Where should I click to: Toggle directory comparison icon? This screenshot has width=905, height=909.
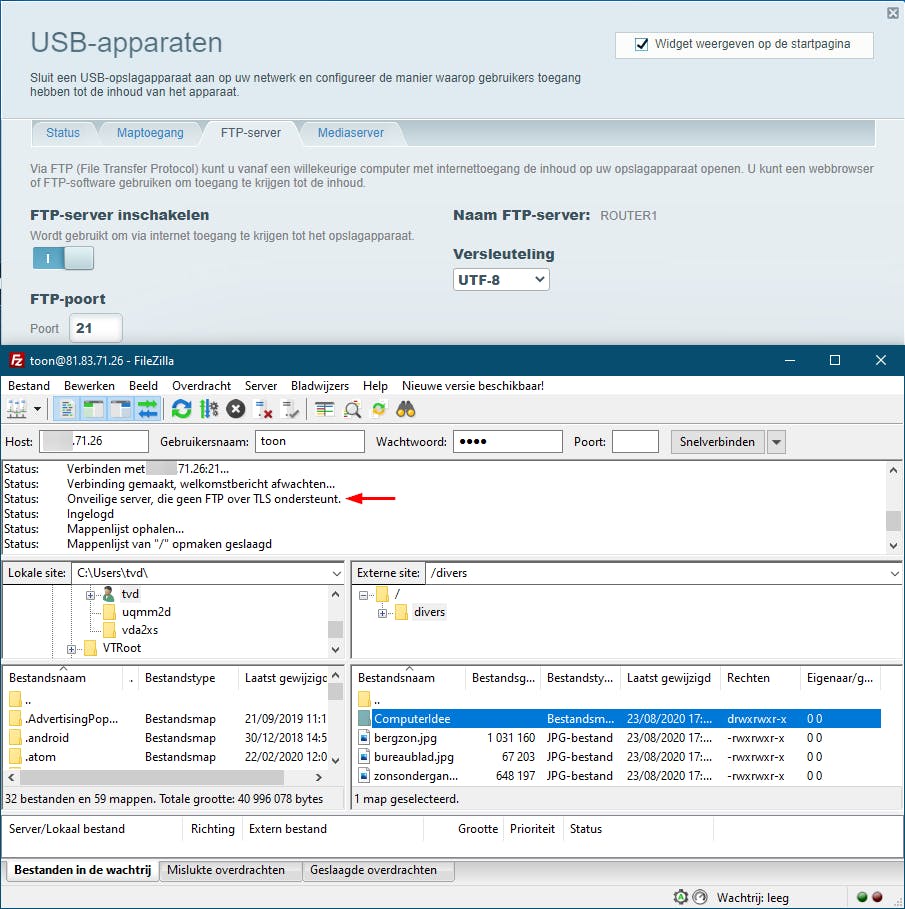[x=352, y=409]
